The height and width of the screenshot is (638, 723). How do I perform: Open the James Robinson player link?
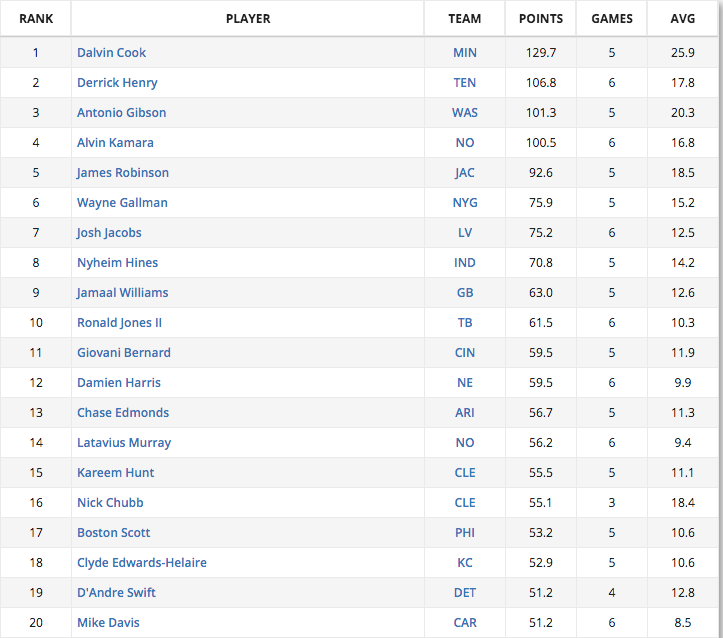[123, 172]
